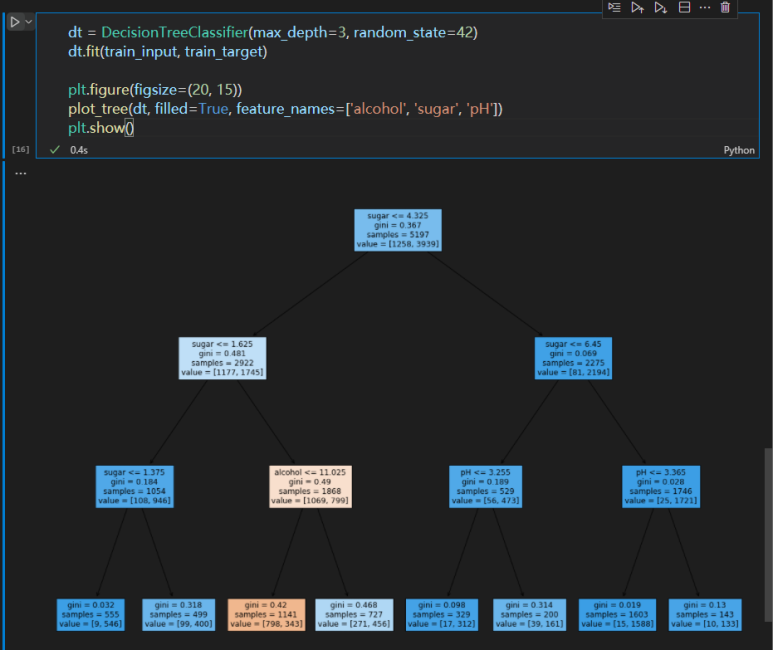Click the green execution success checkmark
The image size is (773, 650).
click(x=55, y=149)
